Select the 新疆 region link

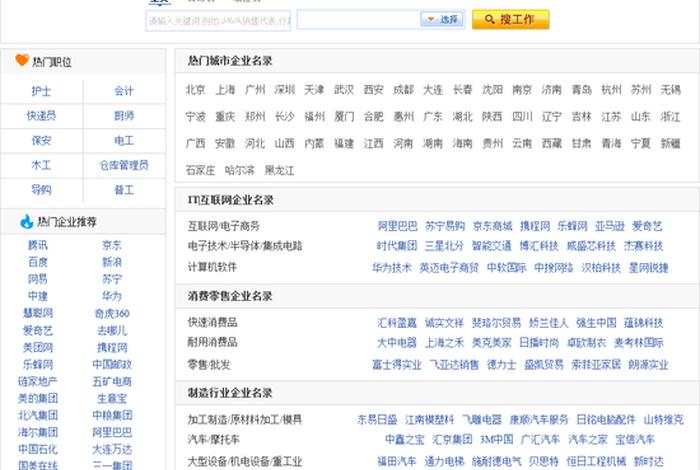point(671,143)
